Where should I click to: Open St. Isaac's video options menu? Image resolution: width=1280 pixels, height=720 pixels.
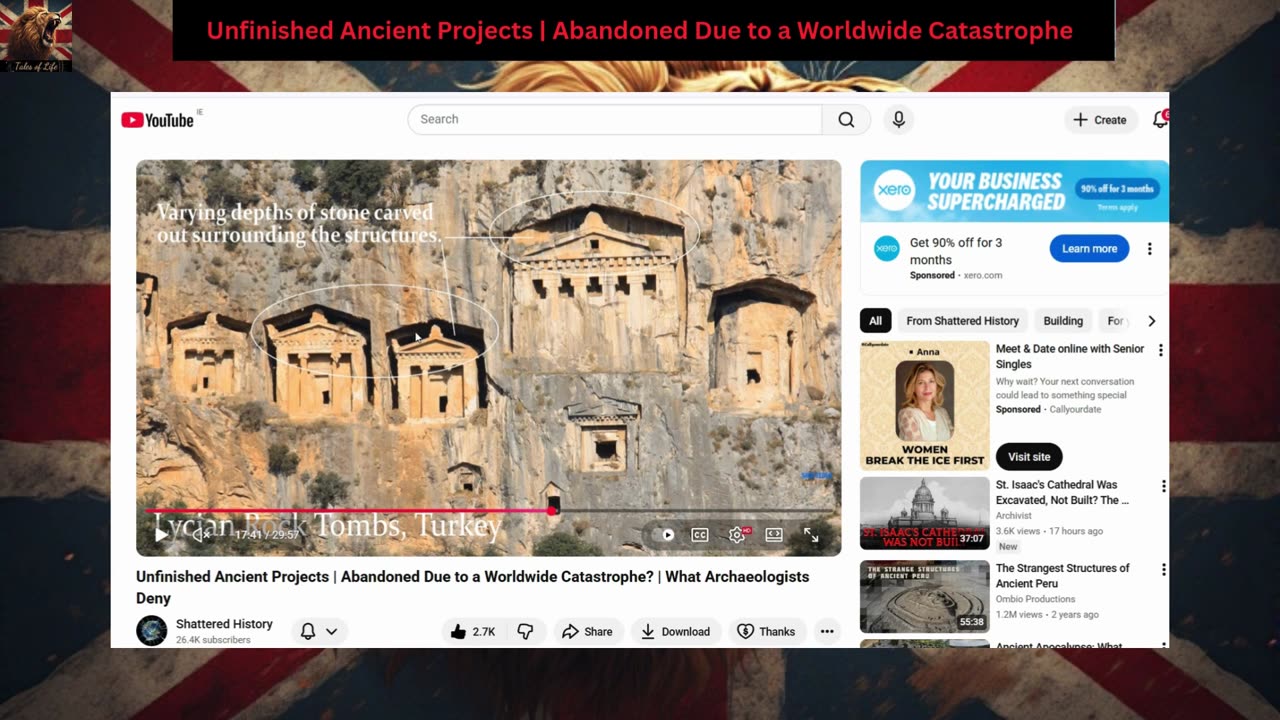(1163, 487)
